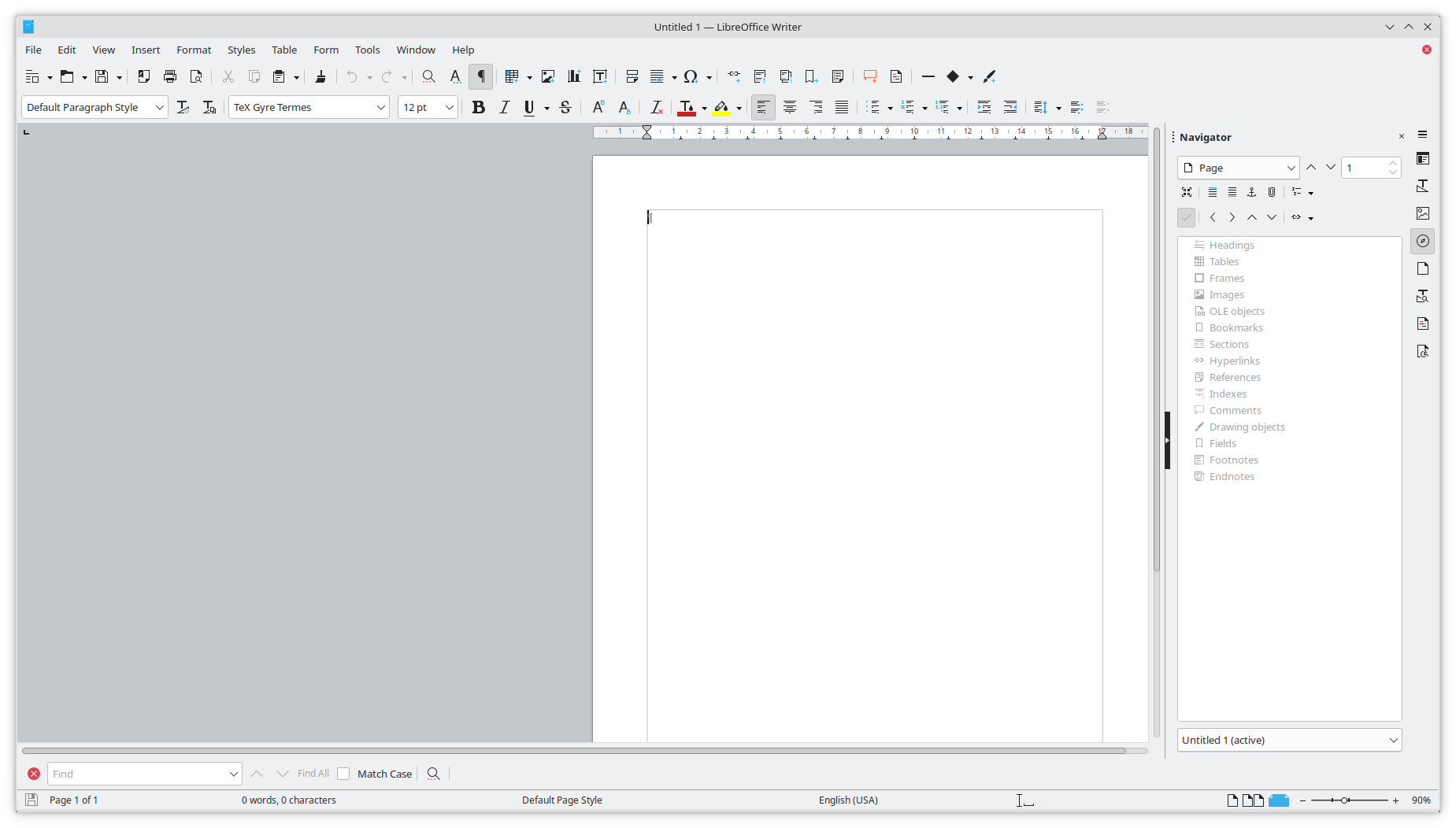This screenshot has width=1456, height=828.
Task: Clear direct formatting icon
Action: pyautogui.click(x=656, y=107)
